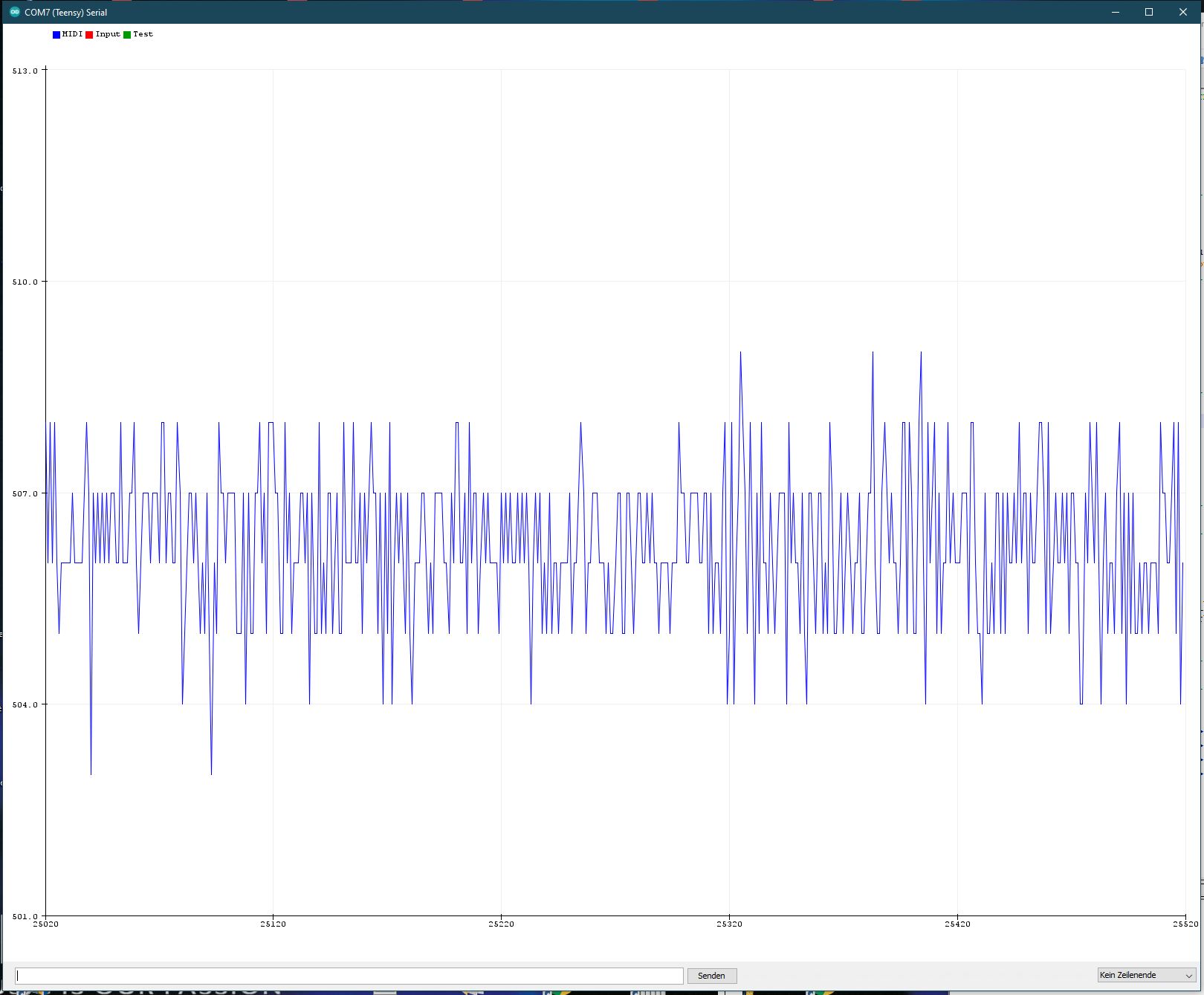Click the green Test legend swatch

coord(127,35)
